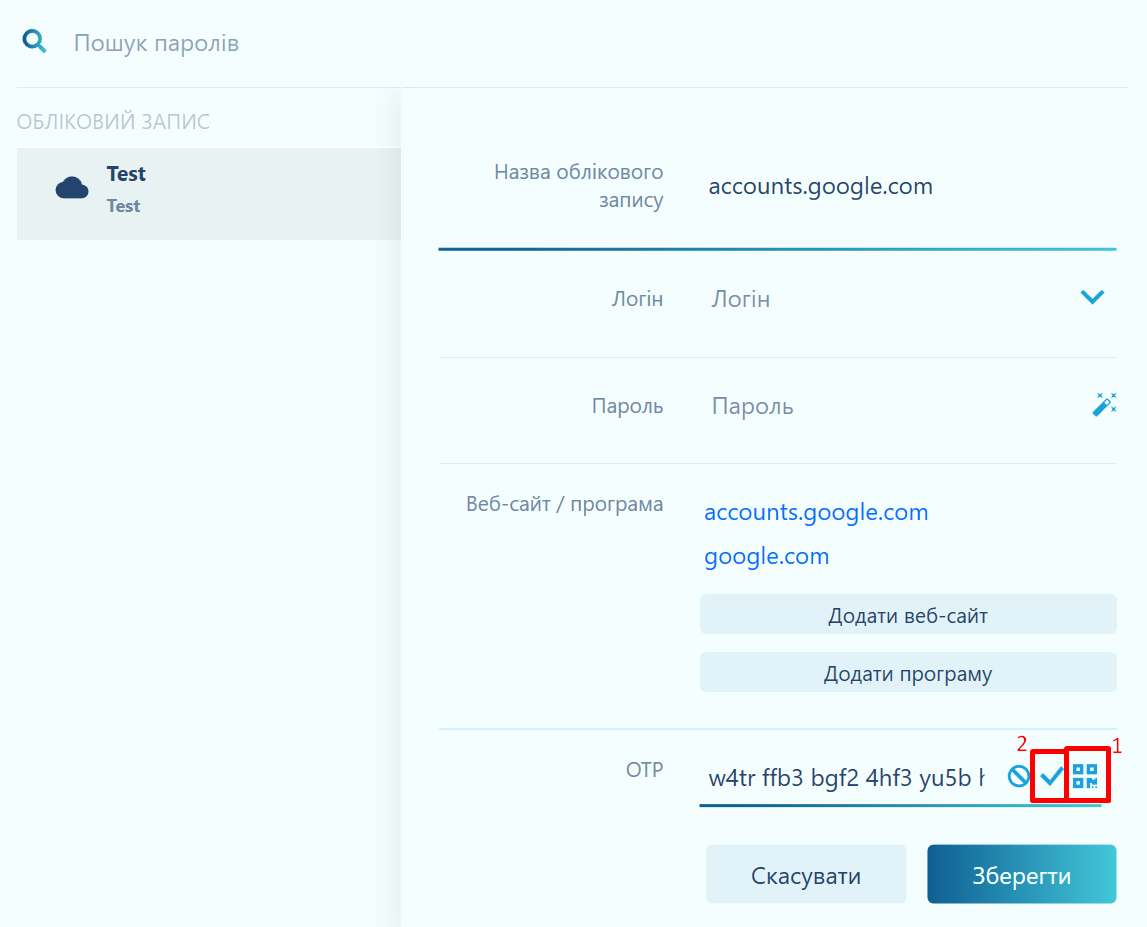This screenshot has height=927, width=1147.
Task: Click the cloud icon beside Test
Action: coord(72,188)
